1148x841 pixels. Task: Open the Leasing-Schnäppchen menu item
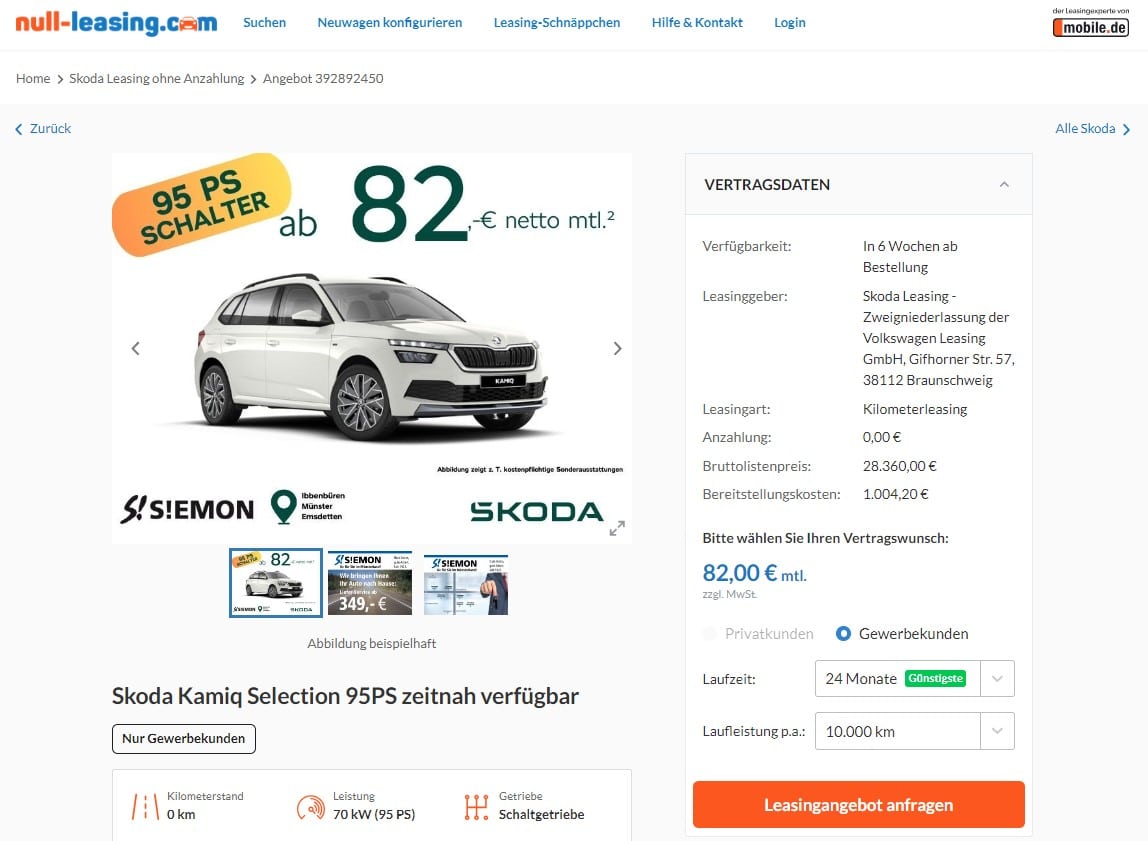[556, 23]
